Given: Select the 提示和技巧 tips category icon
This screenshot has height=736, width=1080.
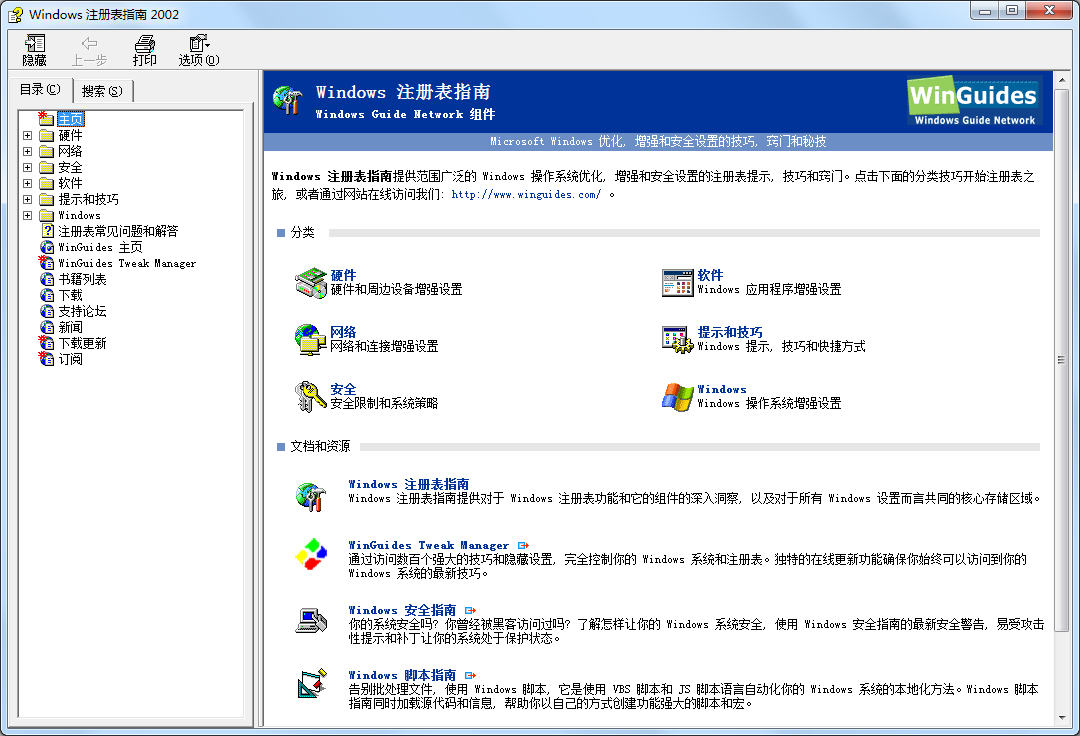Looking at the screenshot, I should [x=673, y=339].
